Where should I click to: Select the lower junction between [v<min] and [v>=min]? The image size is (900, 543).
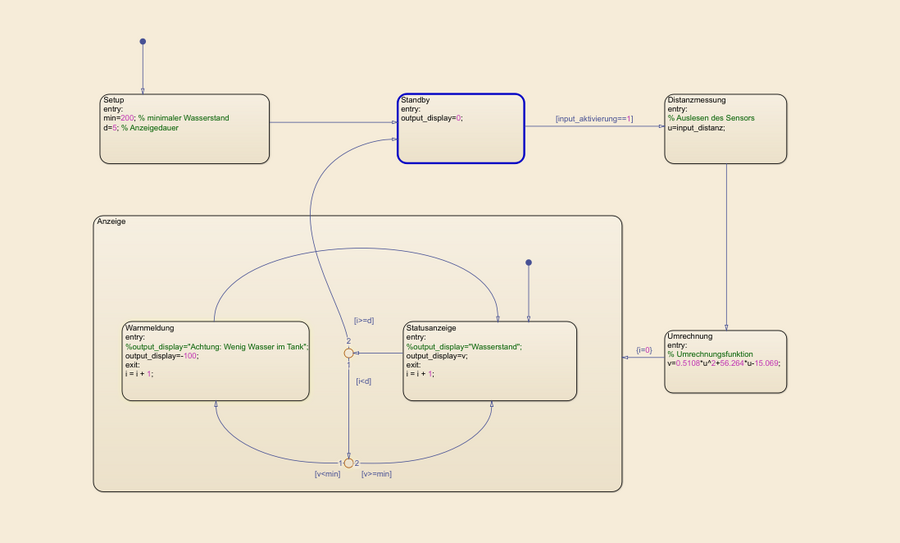pos(348,463)
